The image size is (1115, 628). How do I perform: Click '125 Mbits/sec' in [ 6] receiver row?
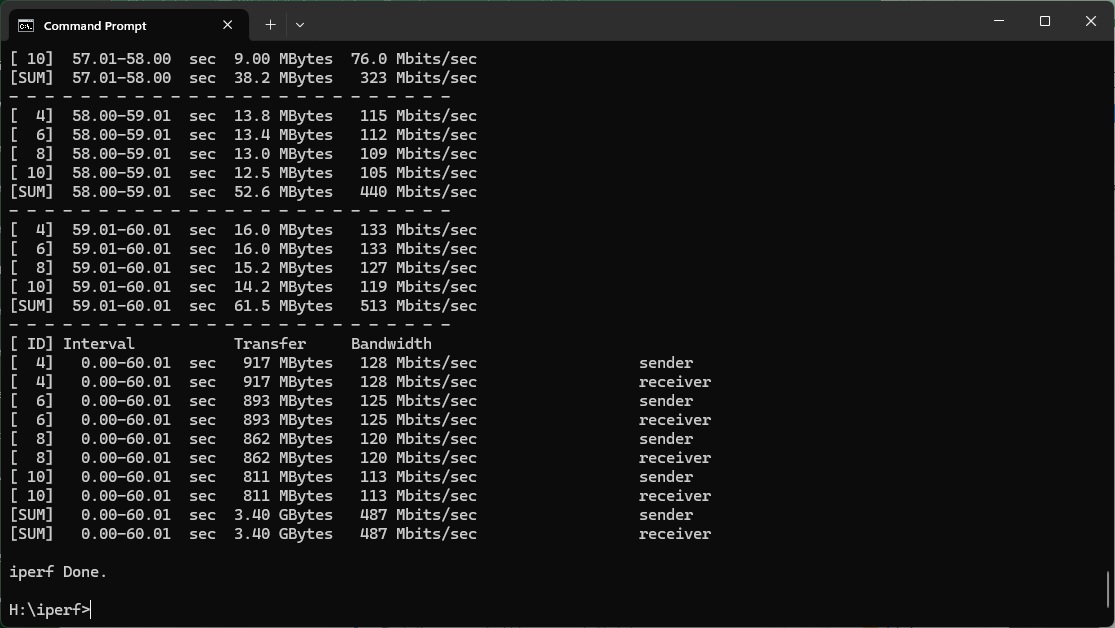[418, 420]
